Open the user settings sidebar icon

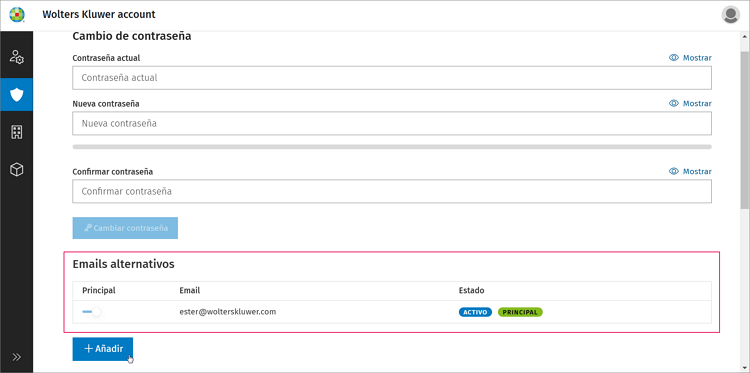coord(17,57)
